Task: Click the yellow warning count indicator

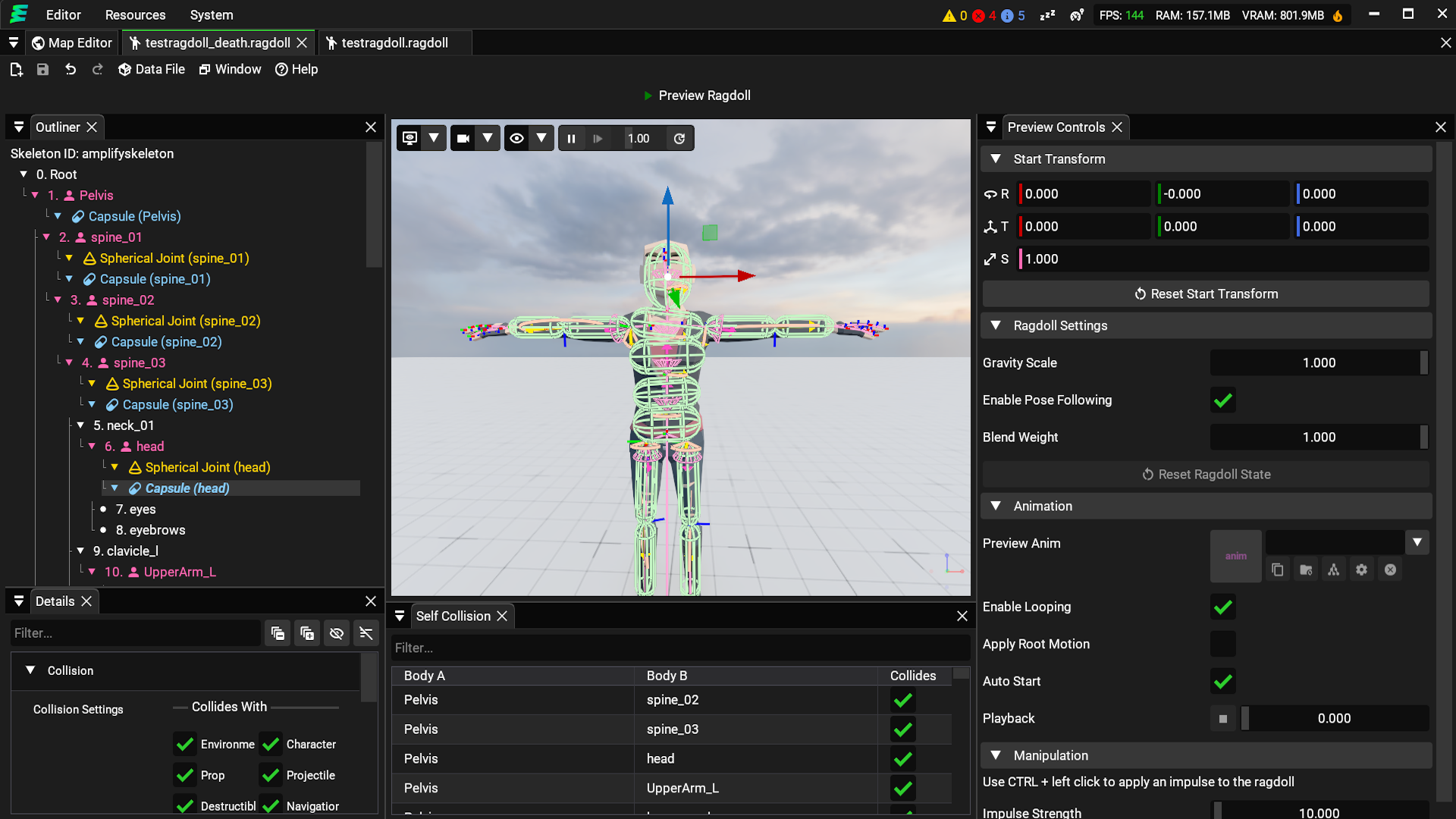Action: pos(955,15)
